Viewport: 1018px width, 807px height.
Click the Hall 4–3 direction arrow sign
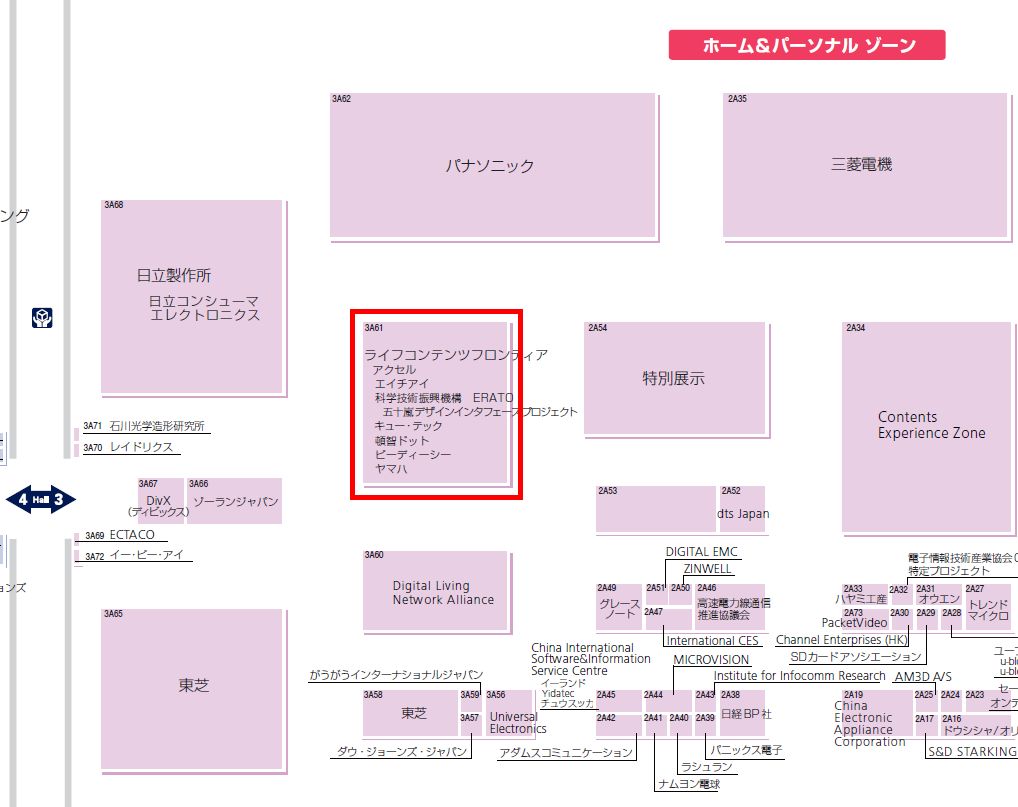pos(41,499)
